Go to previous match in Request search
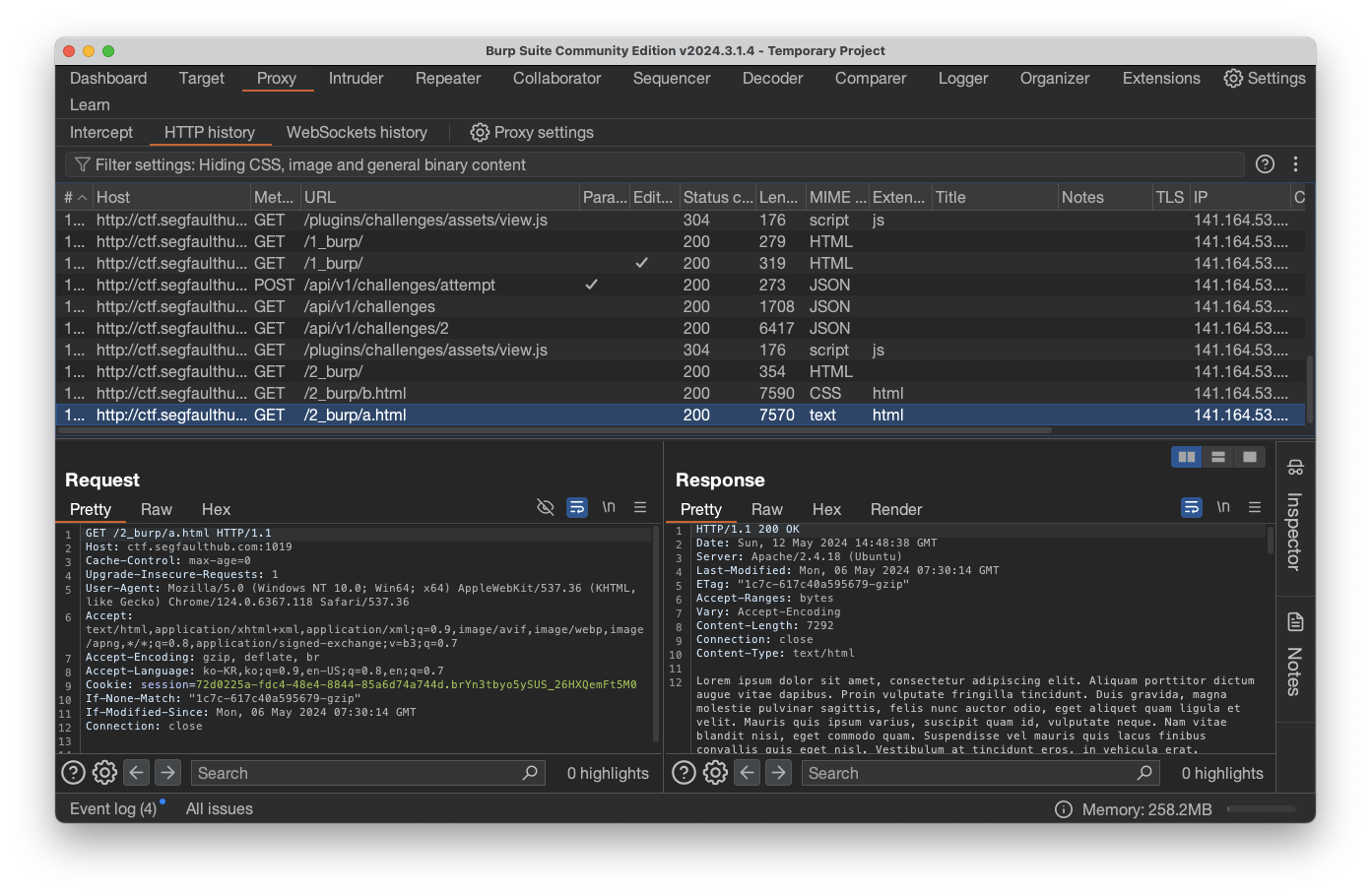This screenshot has width=1371, height=896. pyautogui.click(x=137, y=773)
